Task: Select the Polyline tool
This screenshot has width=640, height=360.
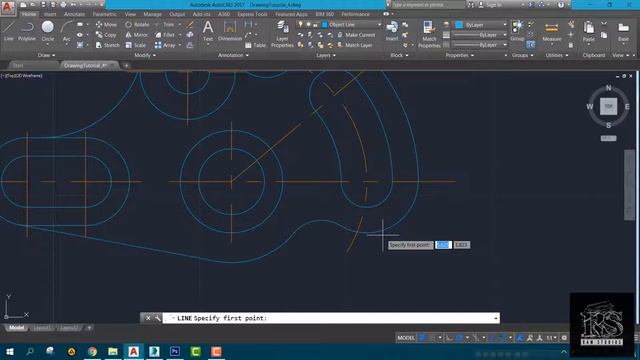Action: pos(27,31)
